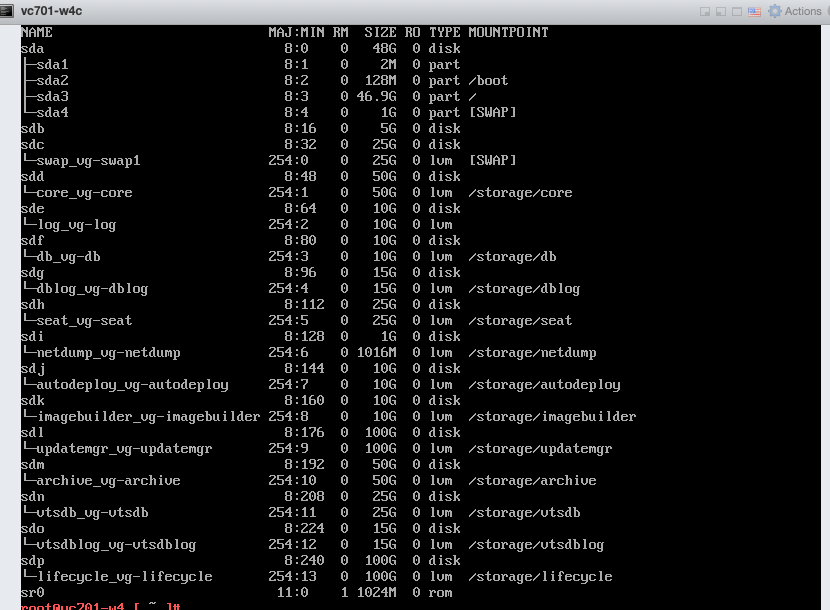This screenshot has height=610, width=830.
Task: Click the gear icon next to Actions
Action: click(775, 11)
